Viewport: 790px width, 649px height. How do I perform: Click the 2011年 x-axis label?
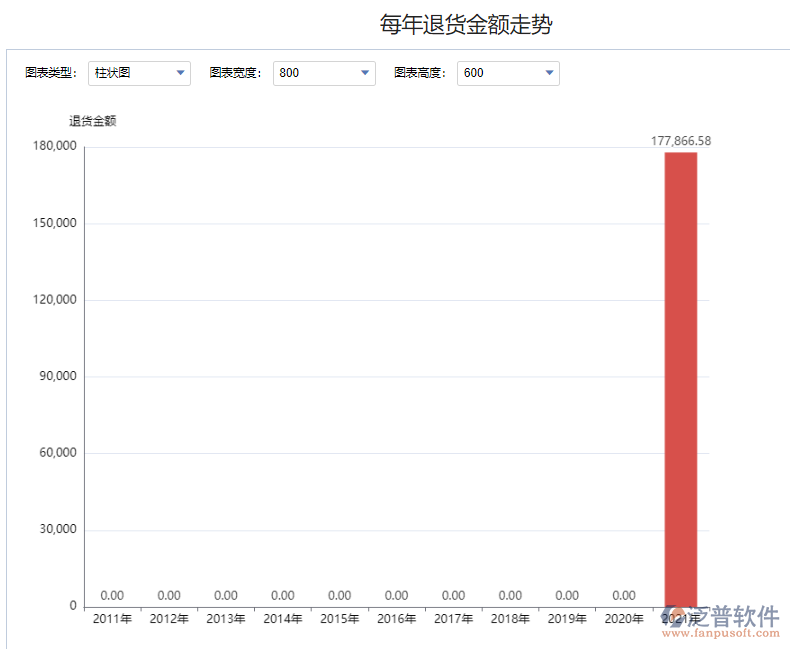[x=112, y=618]
